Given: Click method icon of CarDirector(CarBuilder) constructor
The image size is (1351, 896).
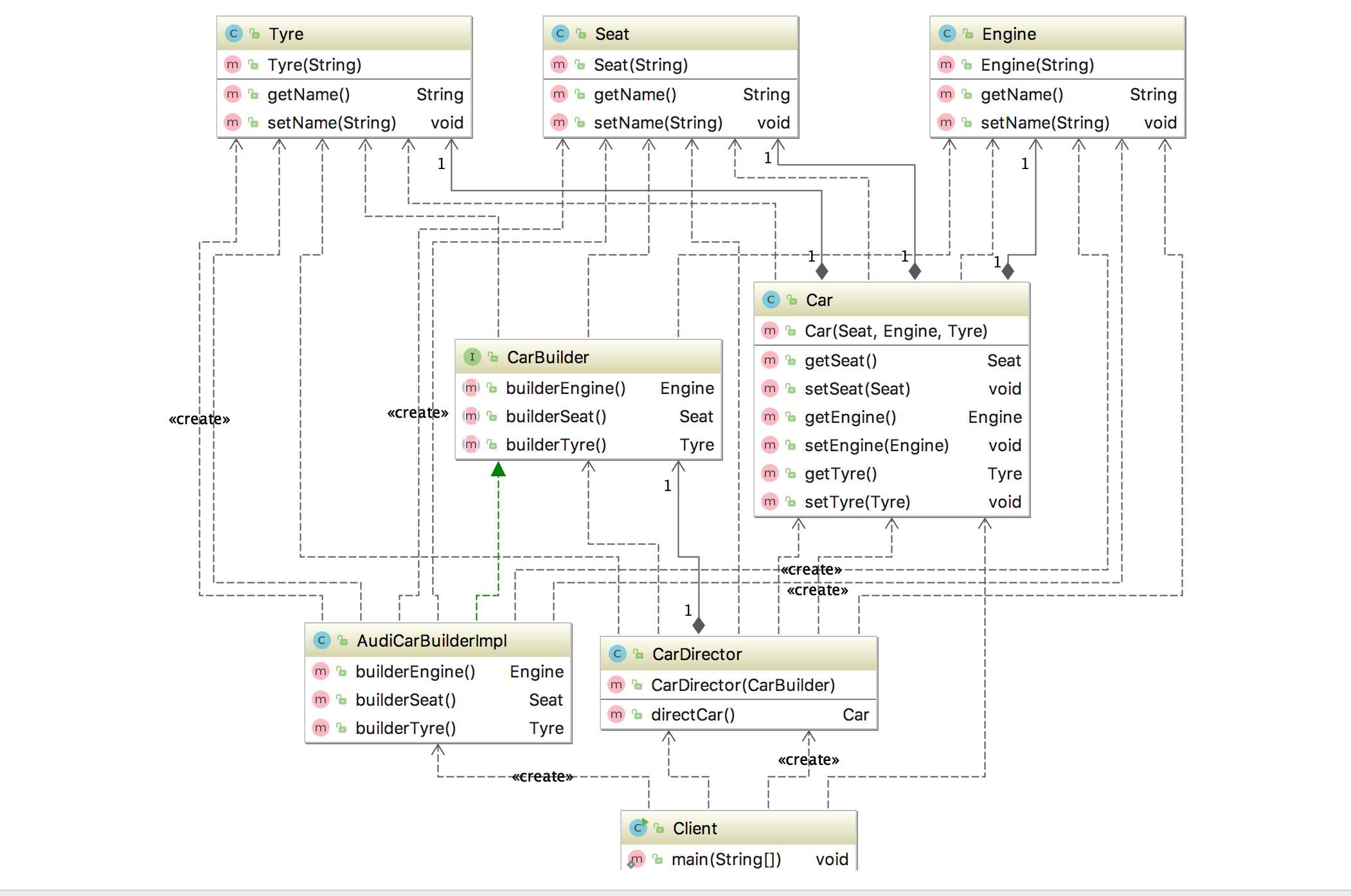Looking at the screenshot, I should click(616, 685).
